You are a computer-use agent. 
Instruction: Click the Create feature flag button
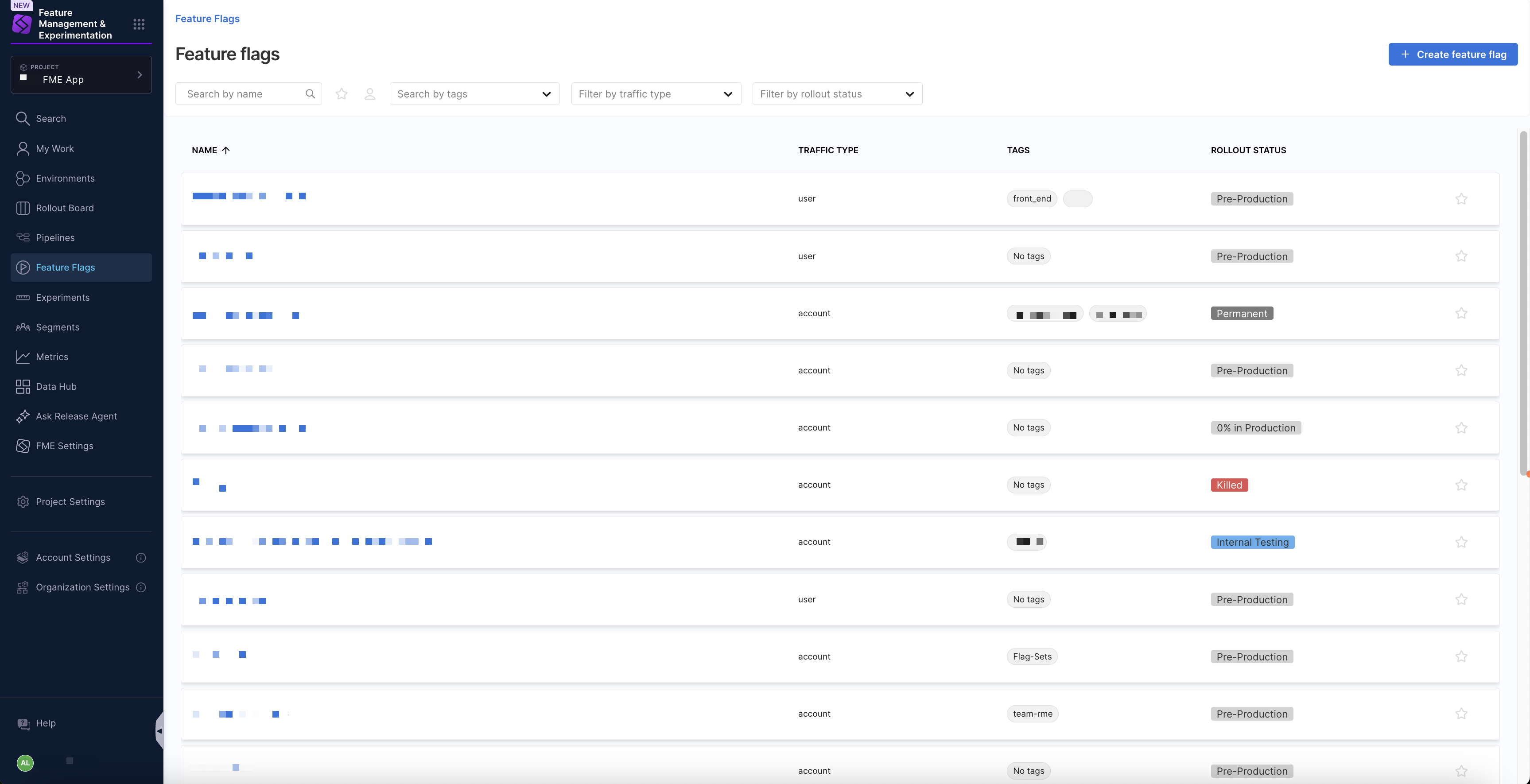1452,54
